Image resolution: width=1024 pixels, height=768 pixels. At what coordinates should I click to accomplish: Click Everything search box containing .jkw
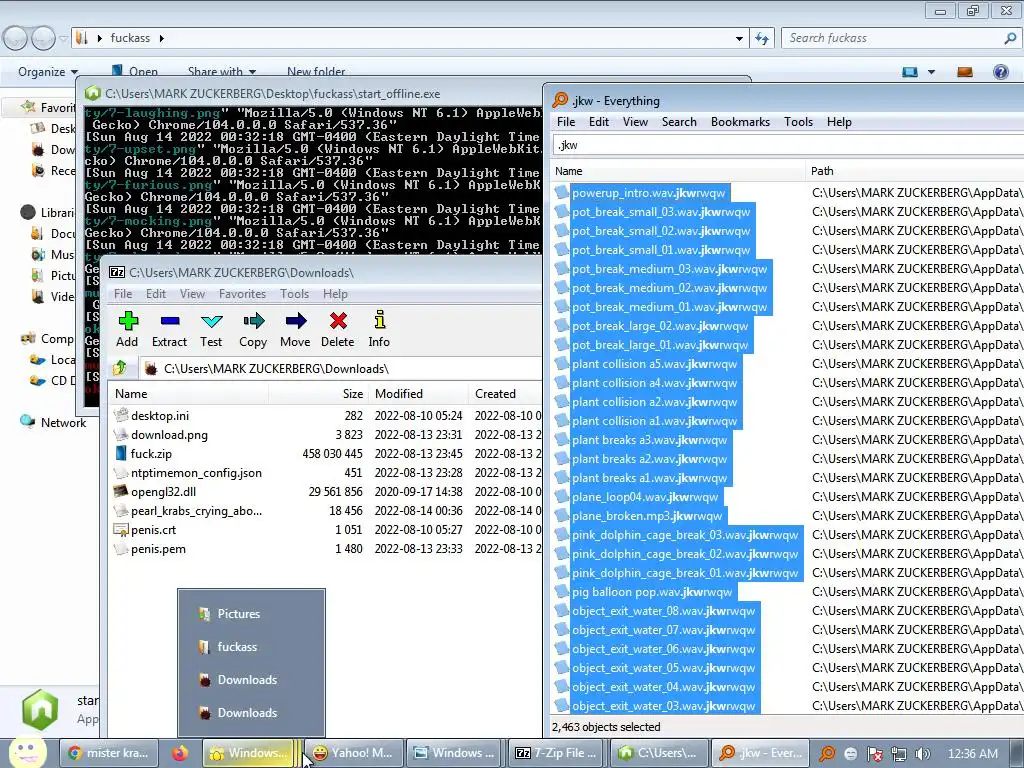787,145
